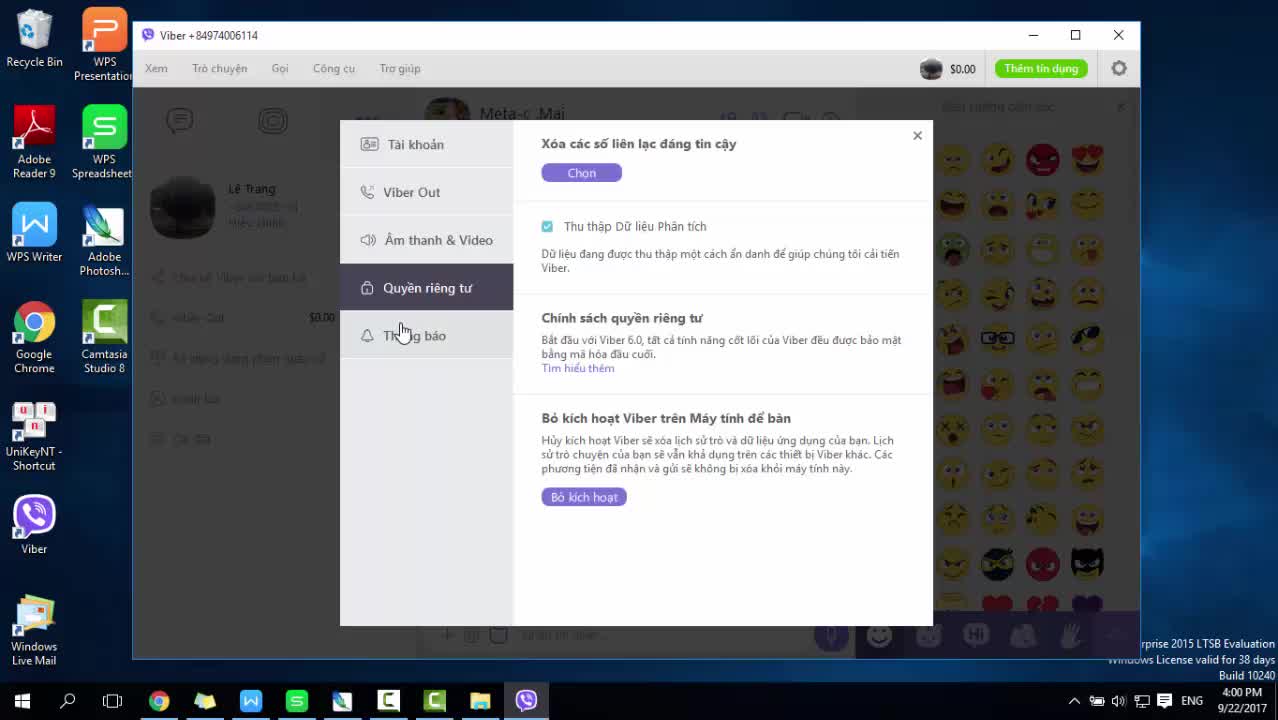
Task: Select Google Chrome desktop icon
Action: (x=34, y=337)
